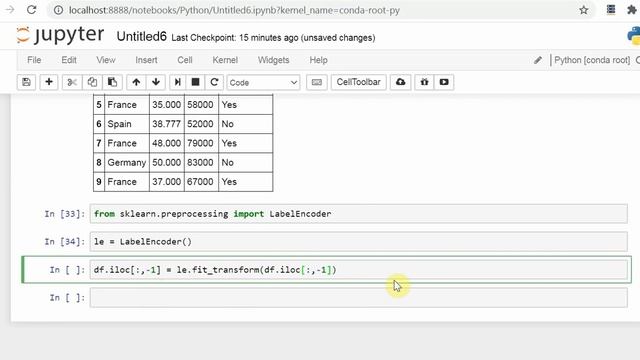The image size is (640, 360).
Task: Open the cell type Code dropdown
Action: [x=263, y=82]
